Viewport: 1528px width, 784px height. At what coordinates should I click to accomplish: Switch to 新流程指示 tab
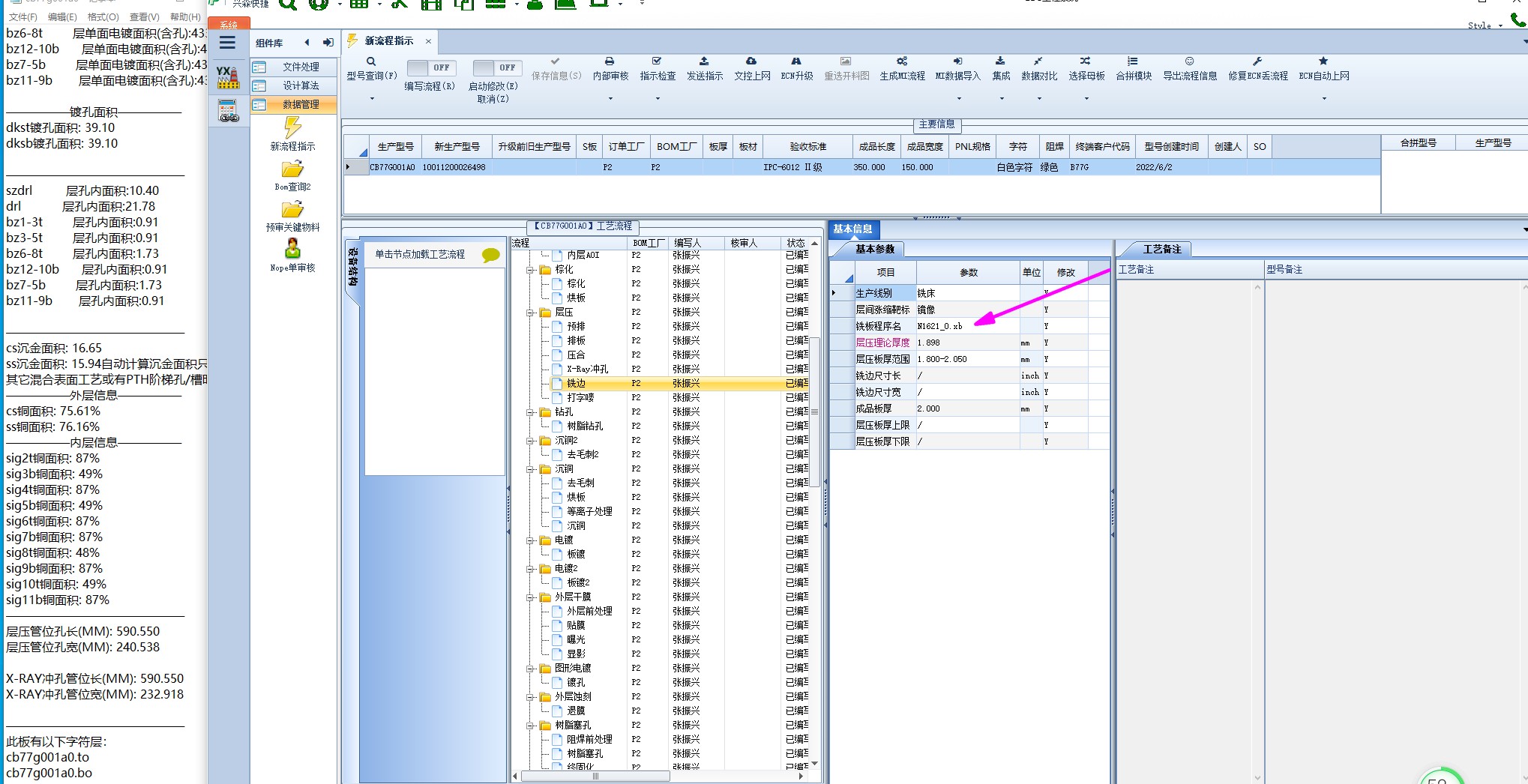coord(388,41)
